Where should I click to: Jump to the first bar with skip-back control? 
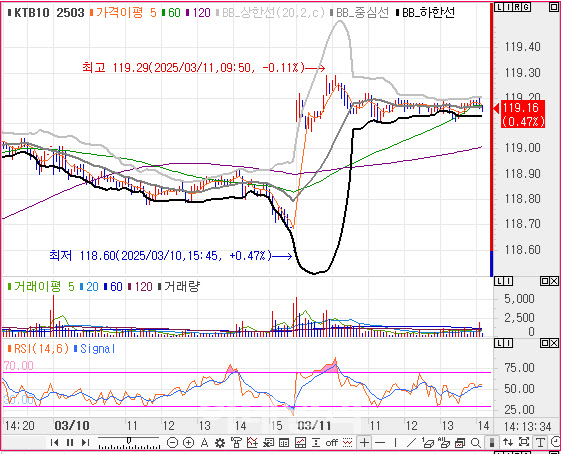coord(54,443)
